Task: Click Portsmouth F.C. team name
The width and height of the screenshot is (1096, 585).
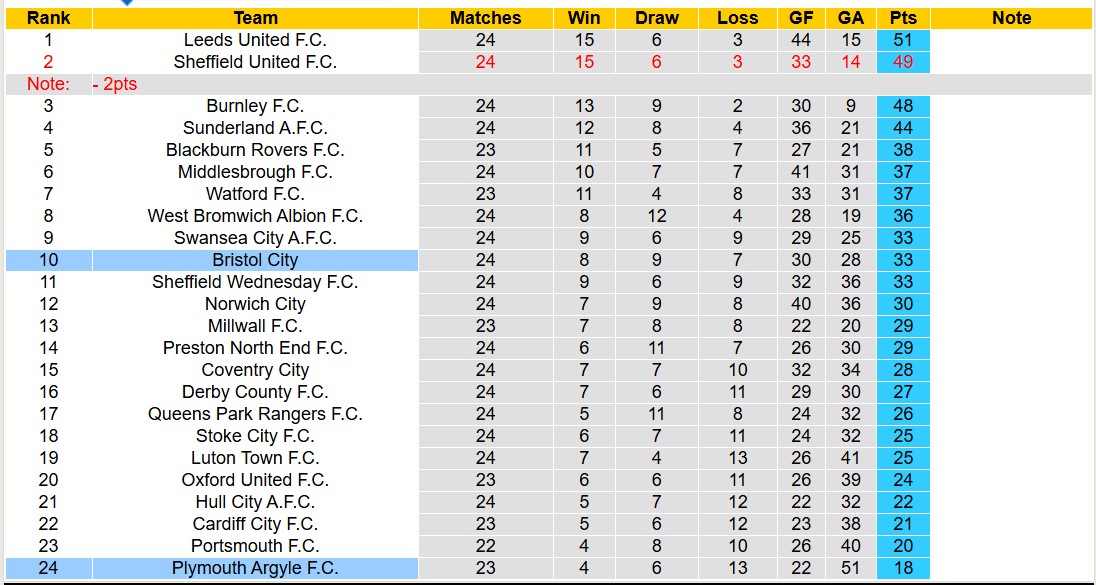Action: pos(255,546)
